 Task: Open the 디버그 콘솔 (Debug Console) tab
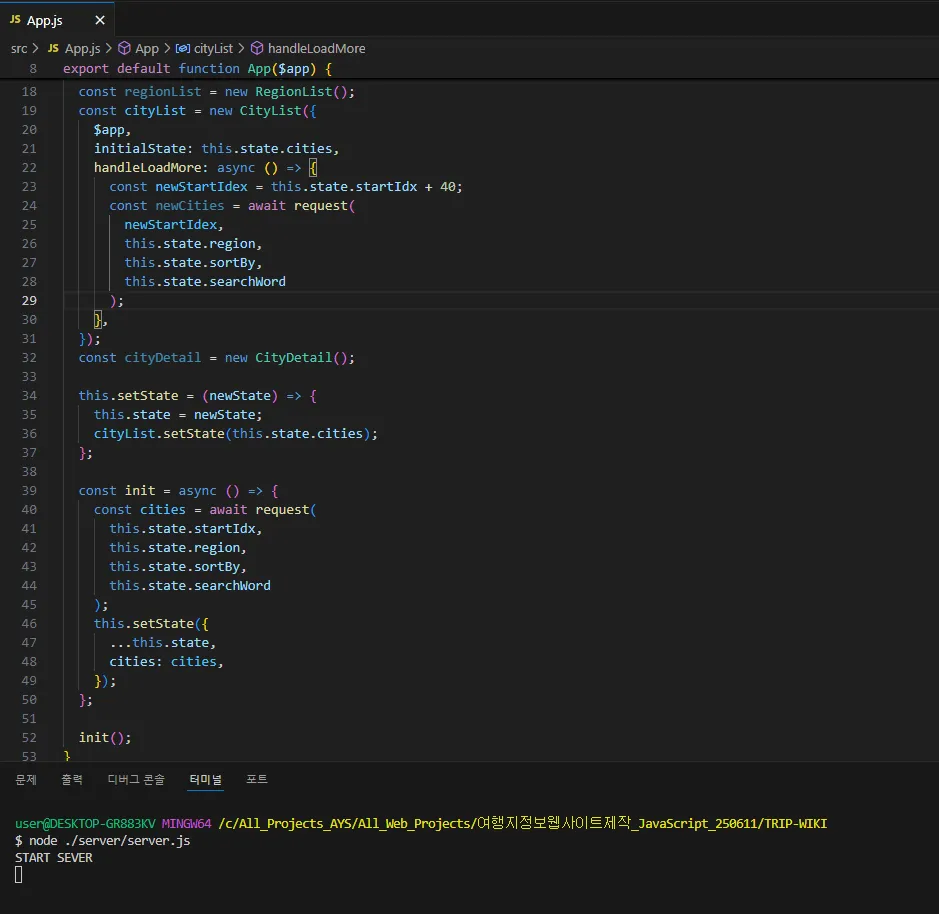(136, 779)
